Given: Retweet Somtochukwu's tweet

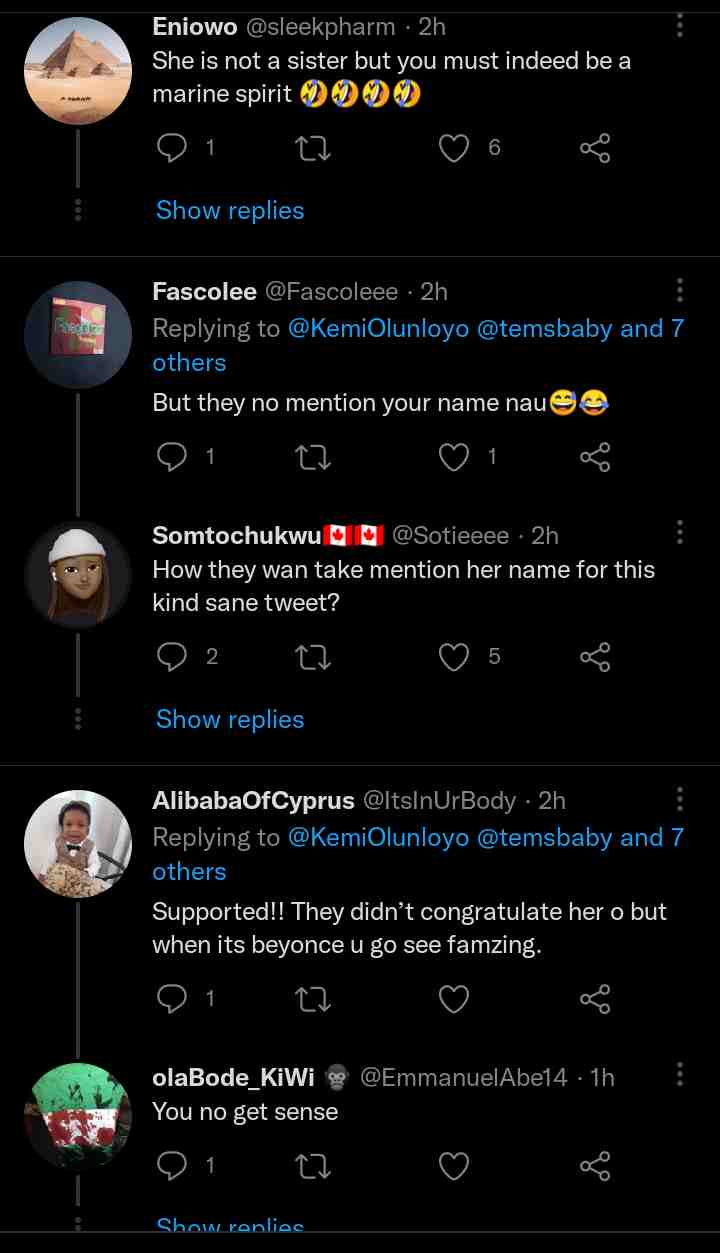Looking at the screenshot, I should tap(315, 657).
